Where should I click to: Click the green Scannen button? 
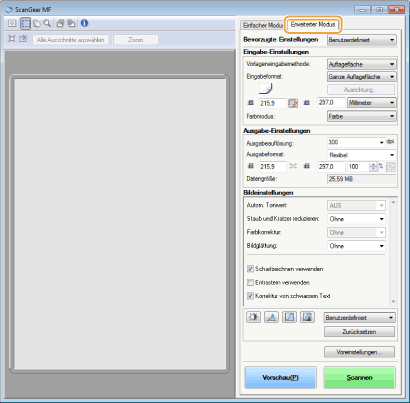359,377
